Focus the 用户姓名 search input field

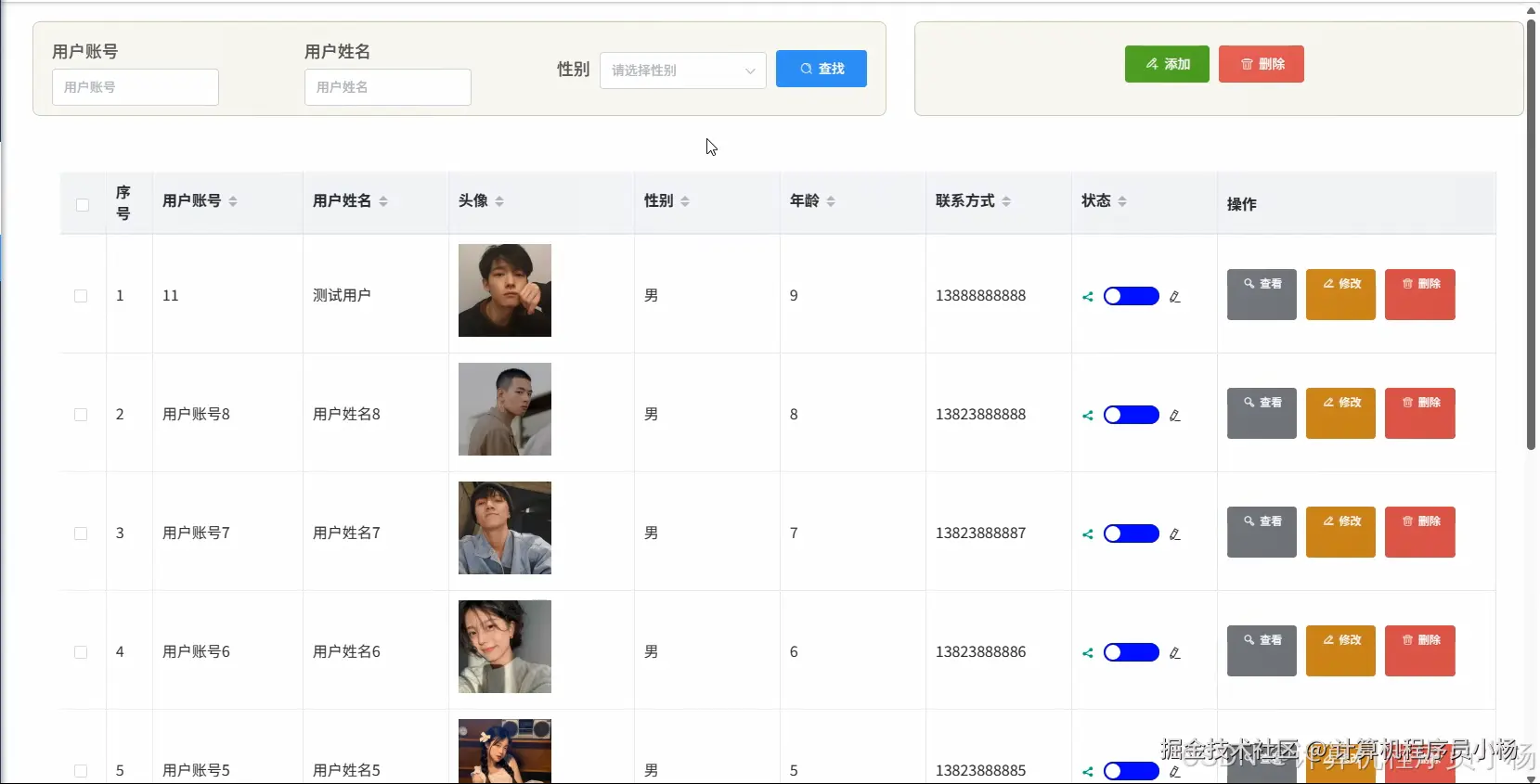pyautogui.click(x=388, y=87)
